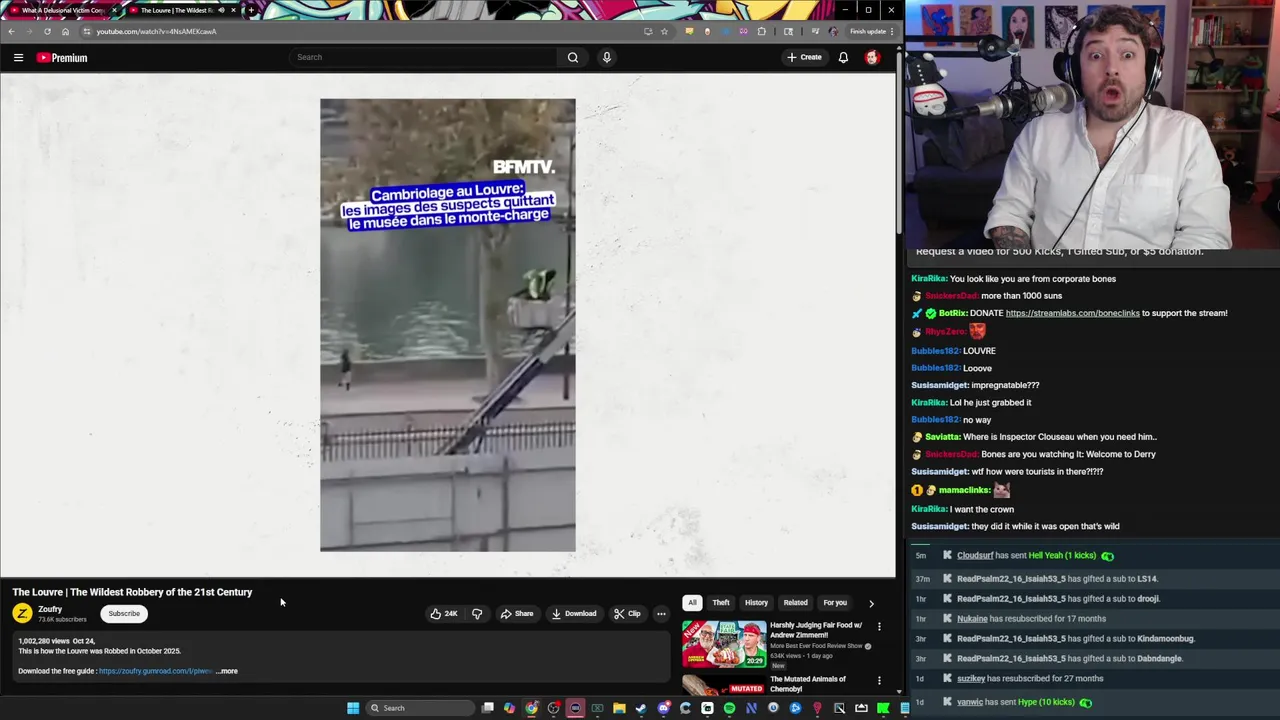Select the All filter chip
Image resolution: width=1280 pixels, height=720 pixels.
pos(692,603)
